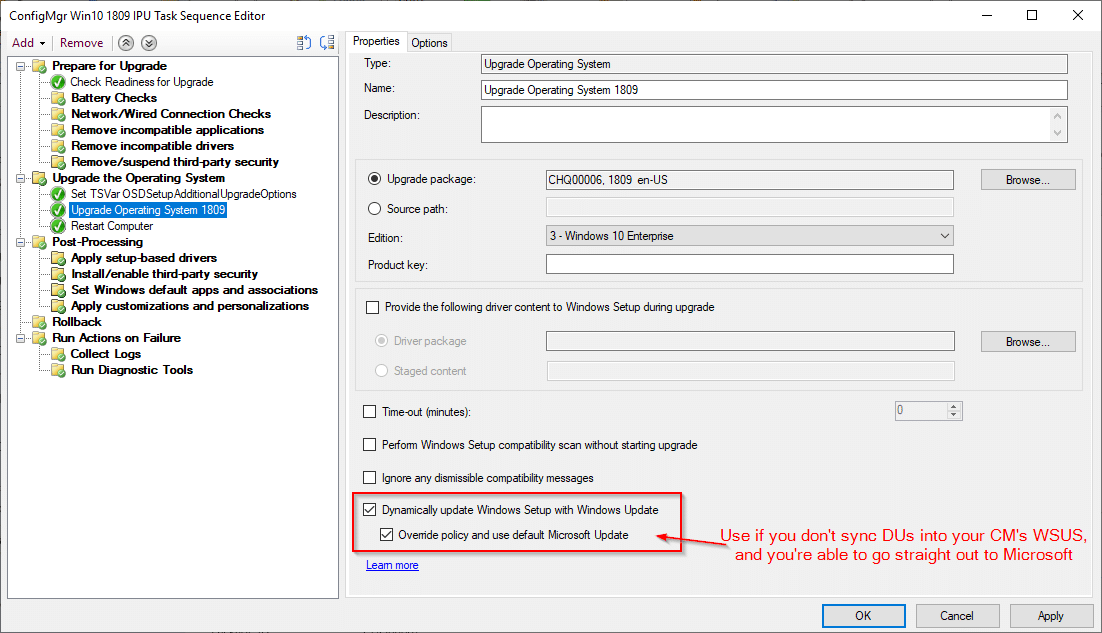
Task: Increase the time-out minutes value
Action: 954,407
